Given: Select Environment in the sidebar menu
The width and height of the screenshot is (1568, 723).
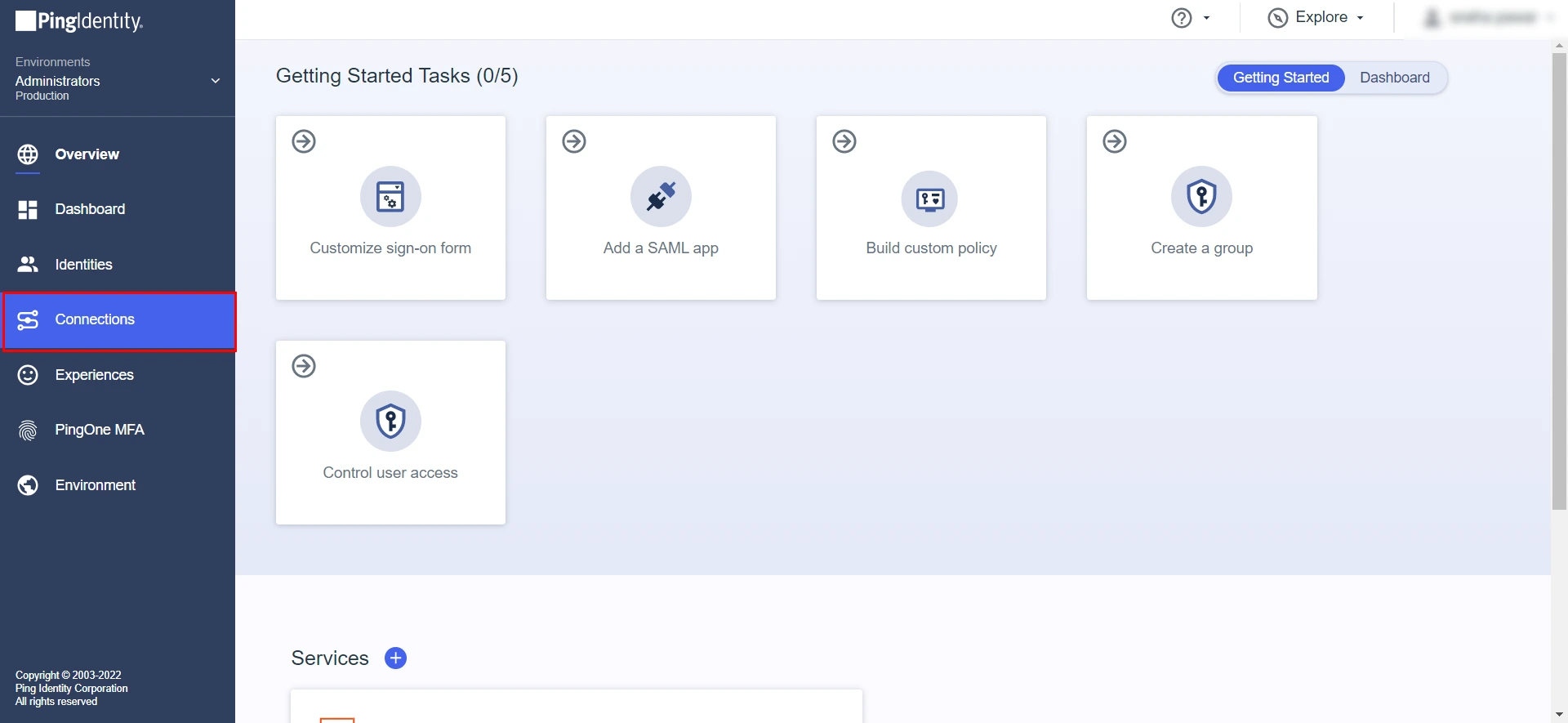Looking at the screenshot, I should tap(95, 485).
